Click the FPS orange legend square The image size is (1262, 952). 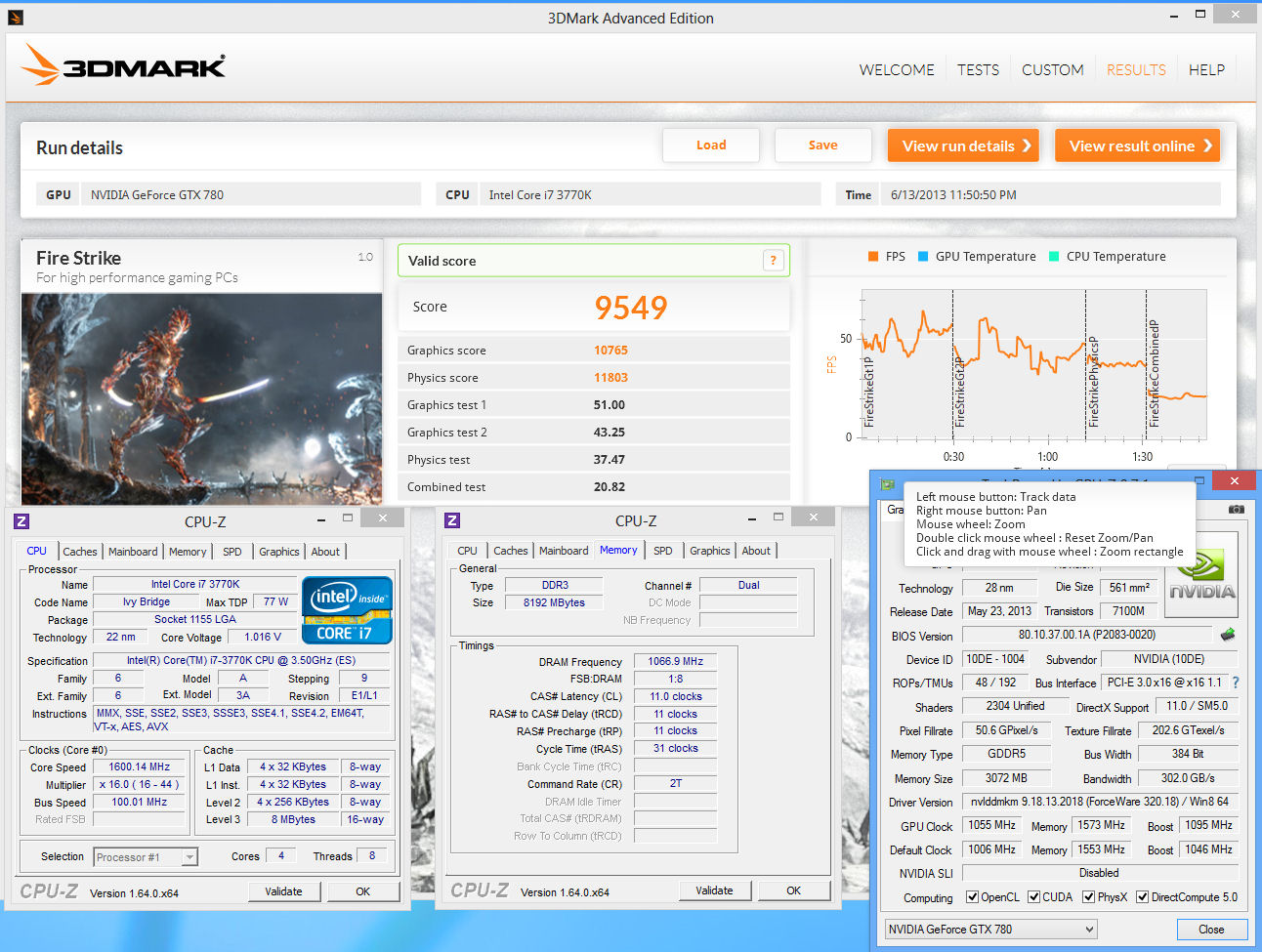873,257
